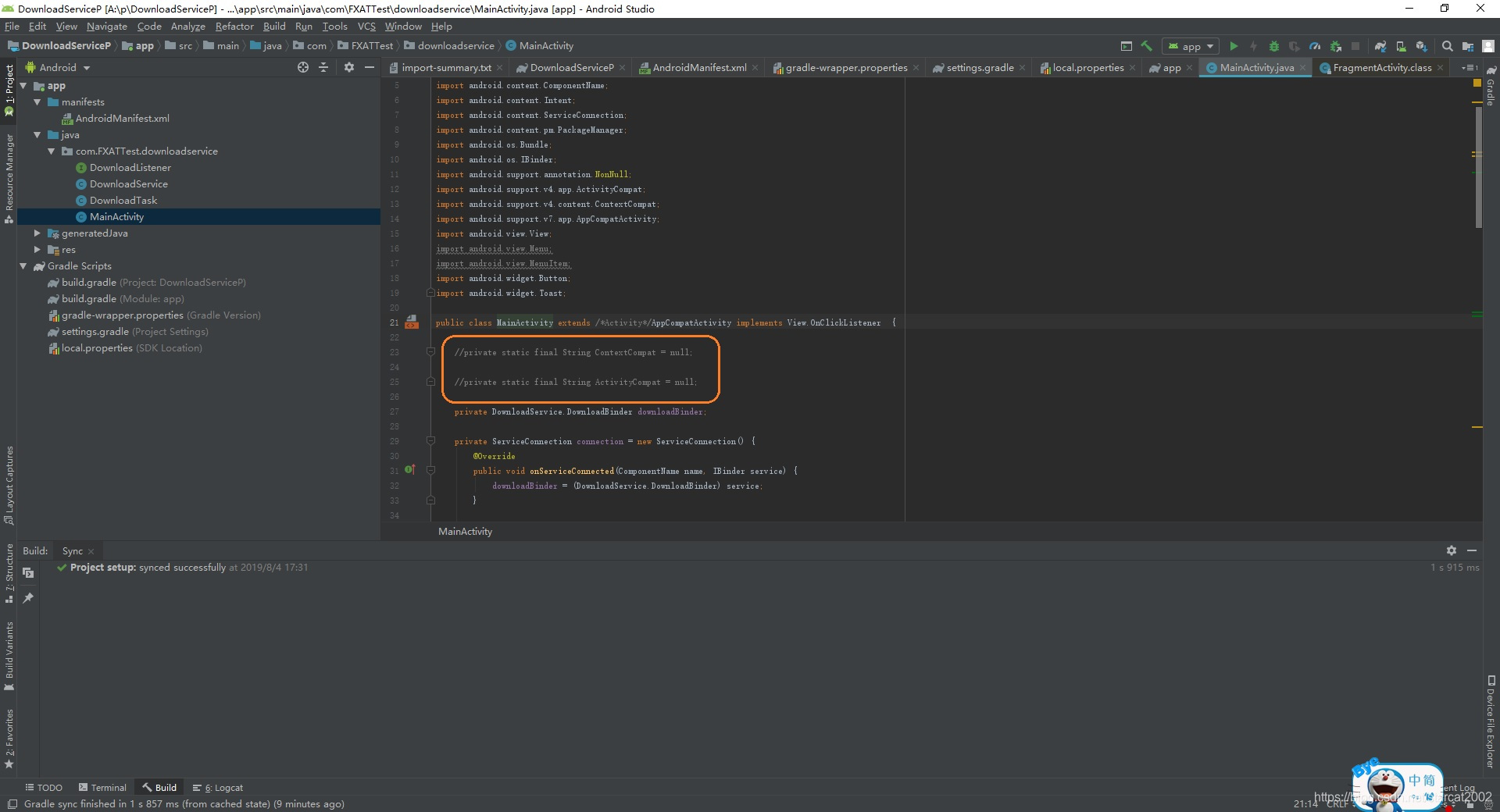1500x812 pixels.
Task: Open the TODO tool window
Action: coord(44,788)
